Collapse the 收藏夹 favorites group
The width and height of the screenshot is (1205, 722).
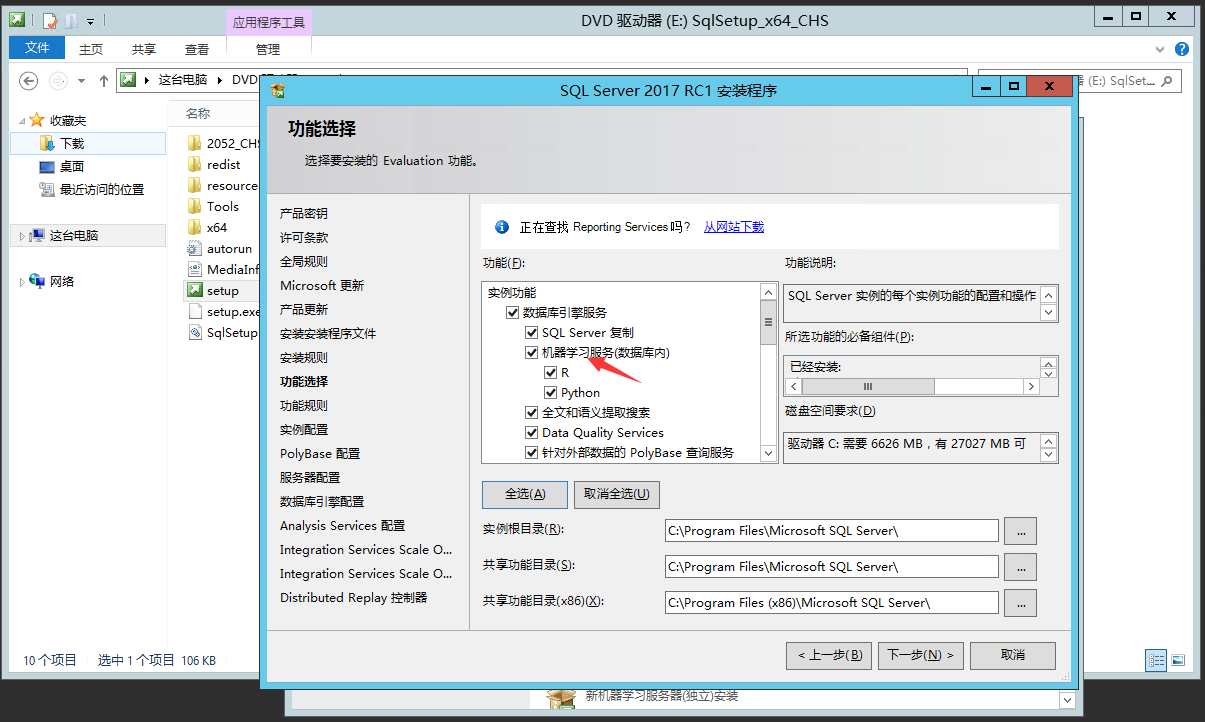[x=22, y=120]
